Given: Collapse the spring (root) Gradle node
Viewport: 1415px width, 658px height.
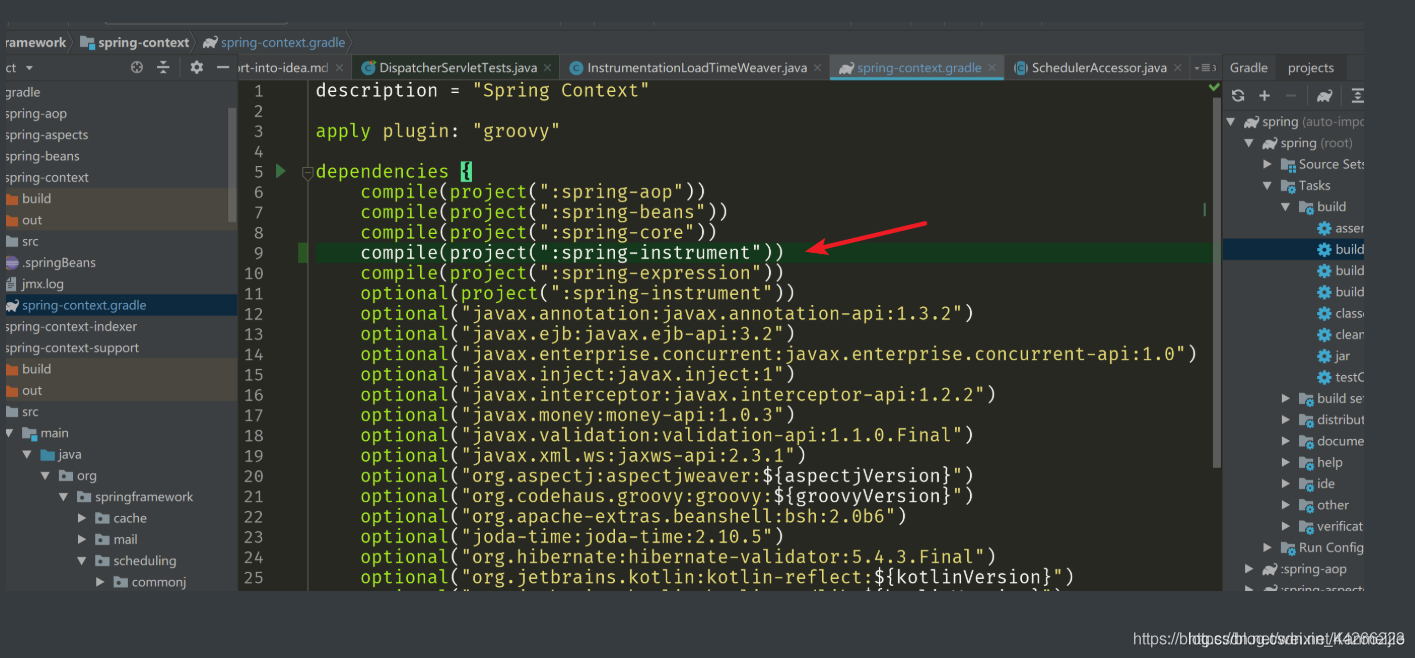Looking at the screenshot, I should (x=1249, y=143).
